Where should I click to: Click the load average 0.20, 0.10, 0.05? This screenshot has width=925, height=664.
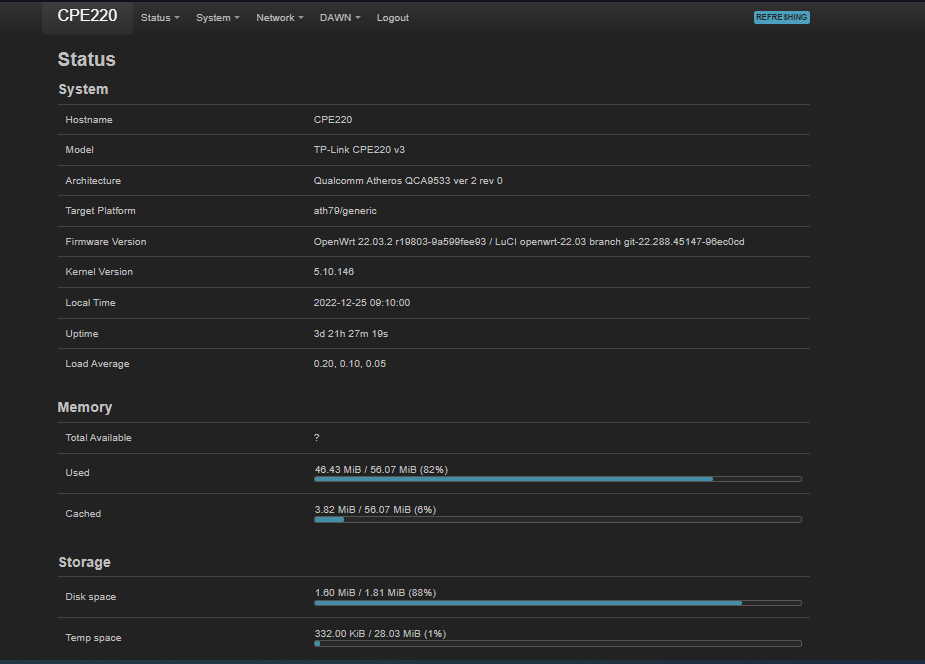[x=350, y=364]
